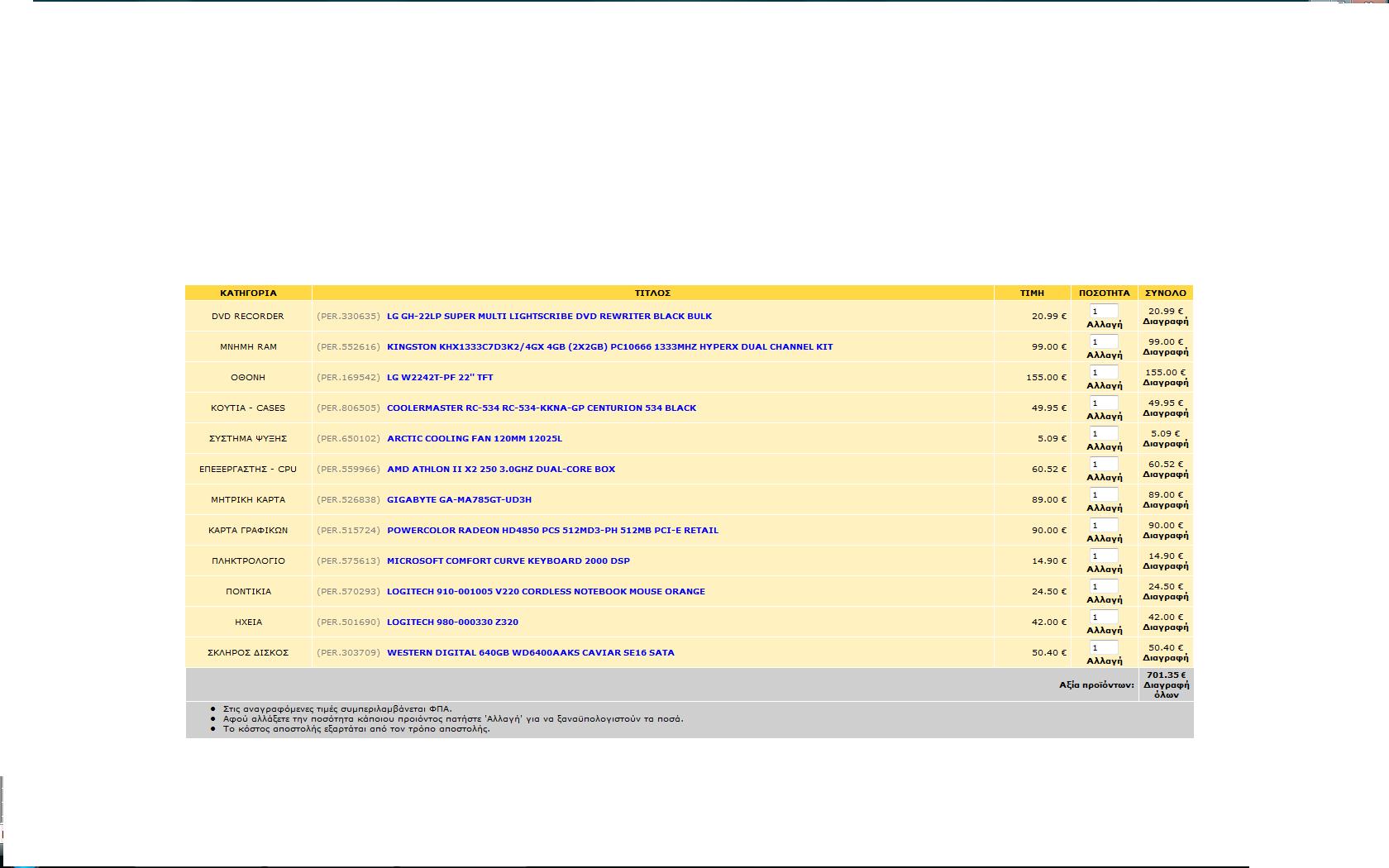Click Αλλαγή for Kingston RAM row
The height and width of the screenshot is (868, 1389).
[x=1104, y=355]
